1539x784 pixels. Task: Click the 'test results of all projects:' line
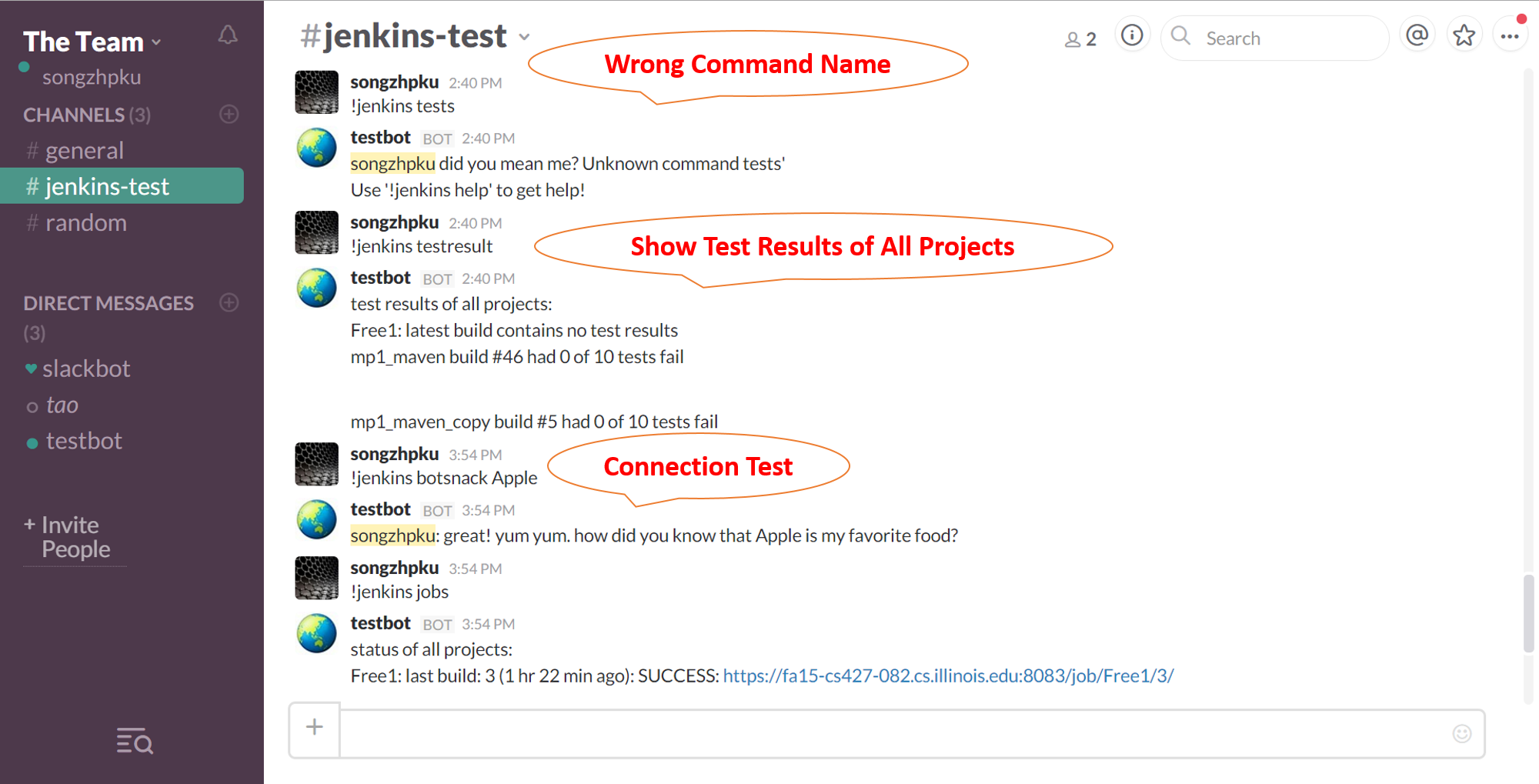coord(451,304)
